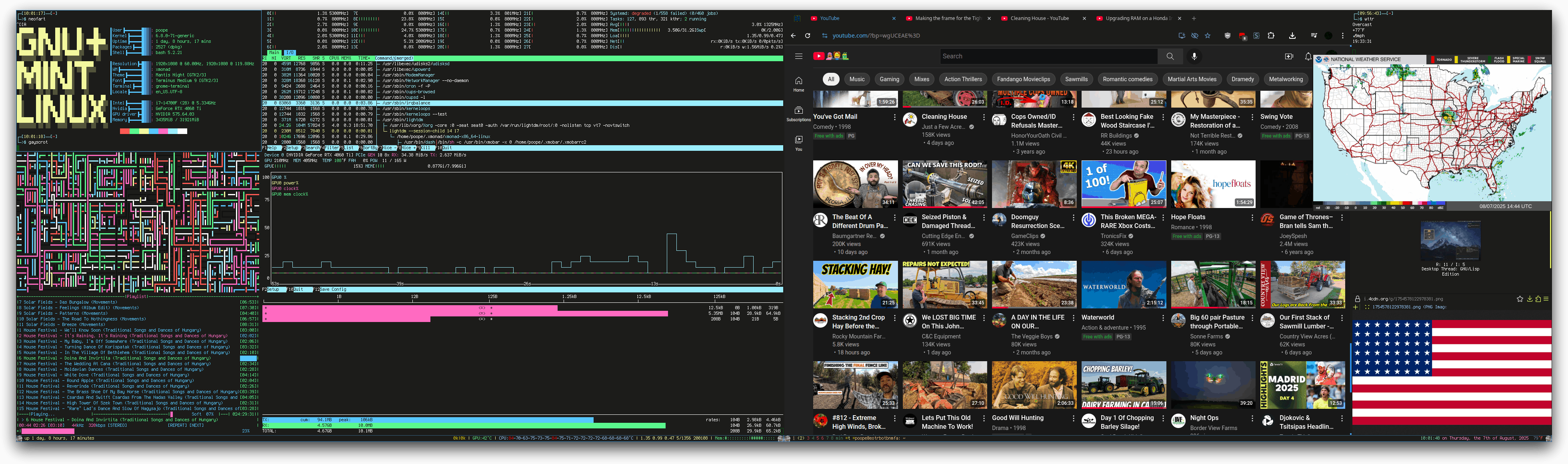This screenshot has width=1568, height=464.
Task: Close the Cleaning House - YouTube tab
Action: [1084, 18]
